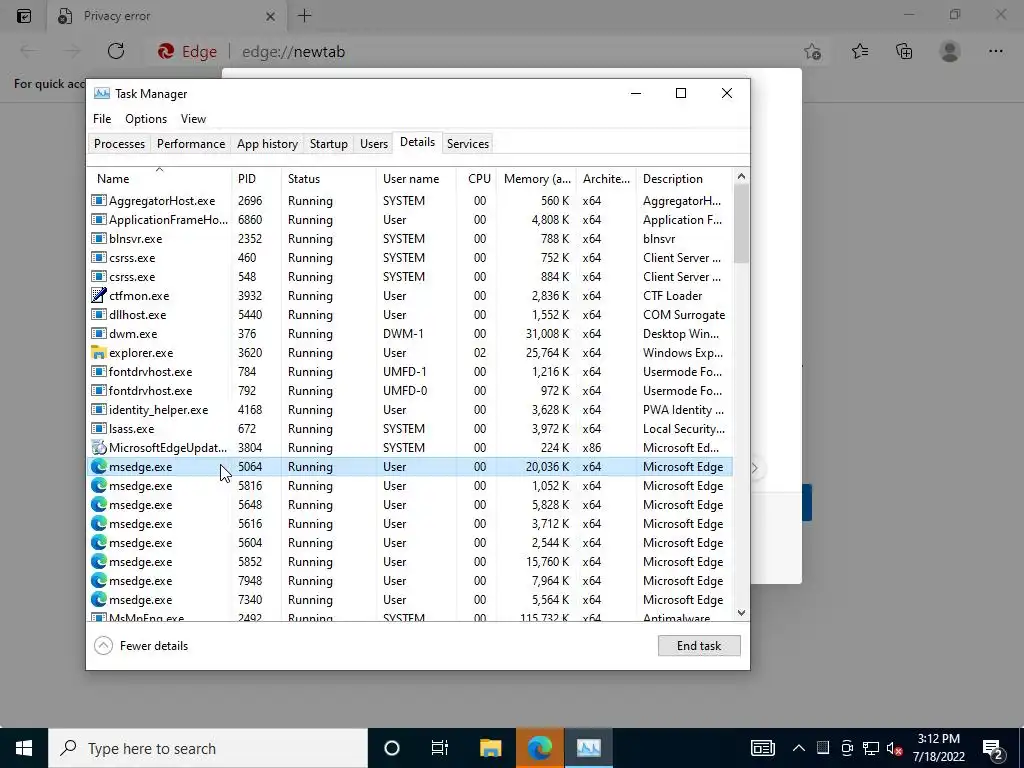
Task: Sort by the Status column header
Action: pyautogui.click(x=328, y=179)
